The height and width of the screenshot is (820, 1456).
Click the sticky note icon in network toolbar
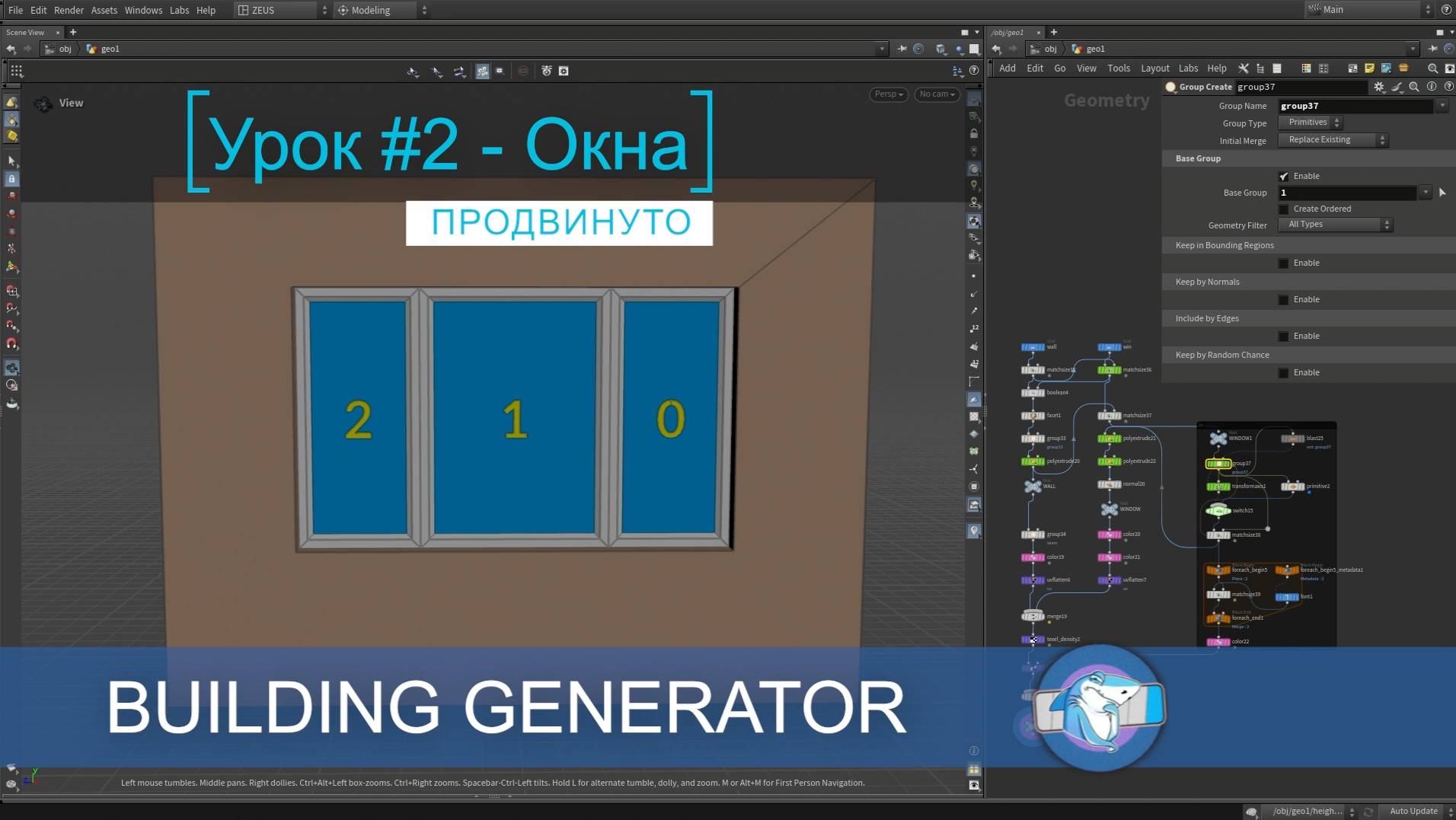click(1370, 69)
